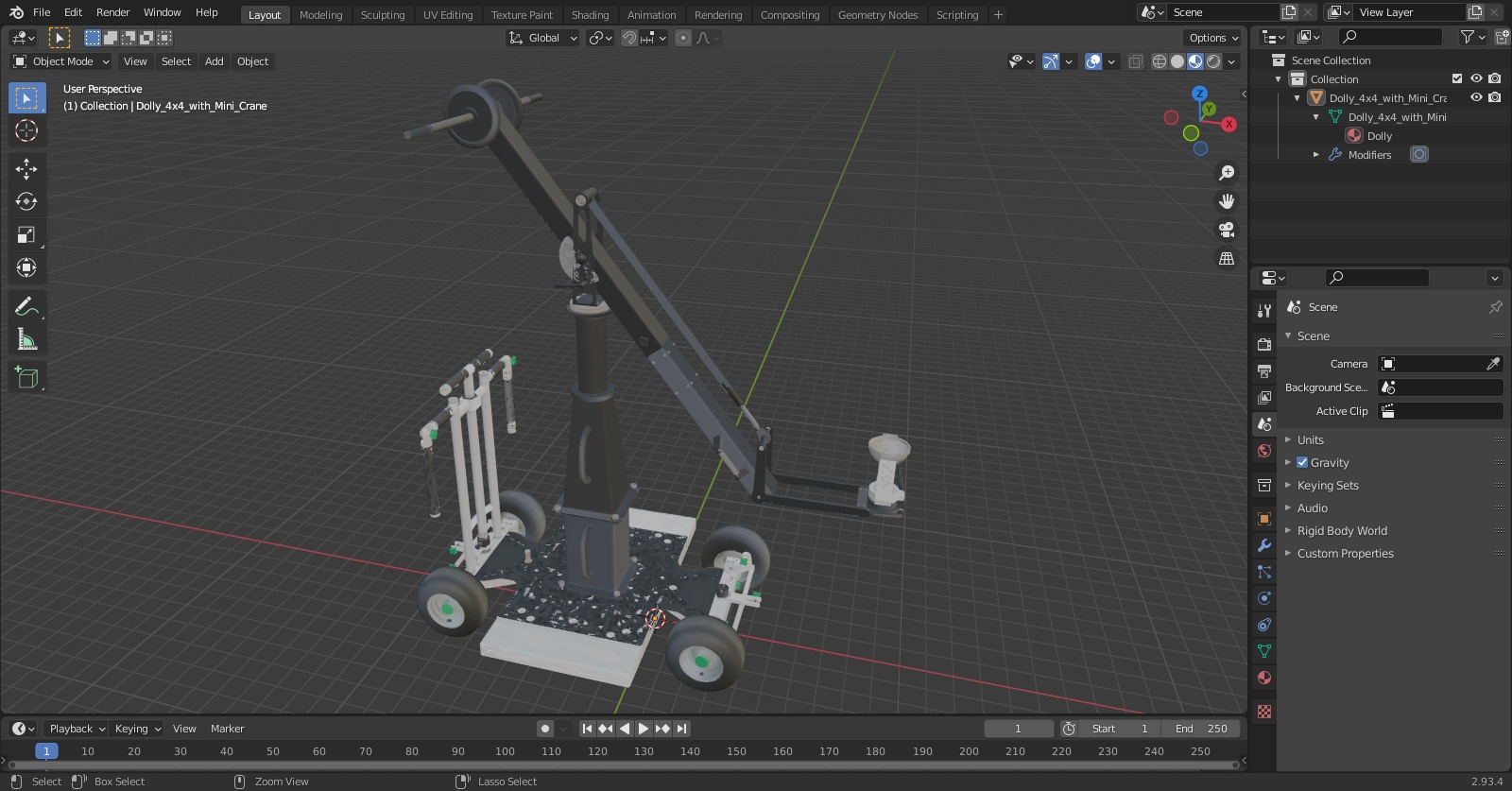Click the red X axis on gizmo
The image size is (1512, 791).
1228,124
